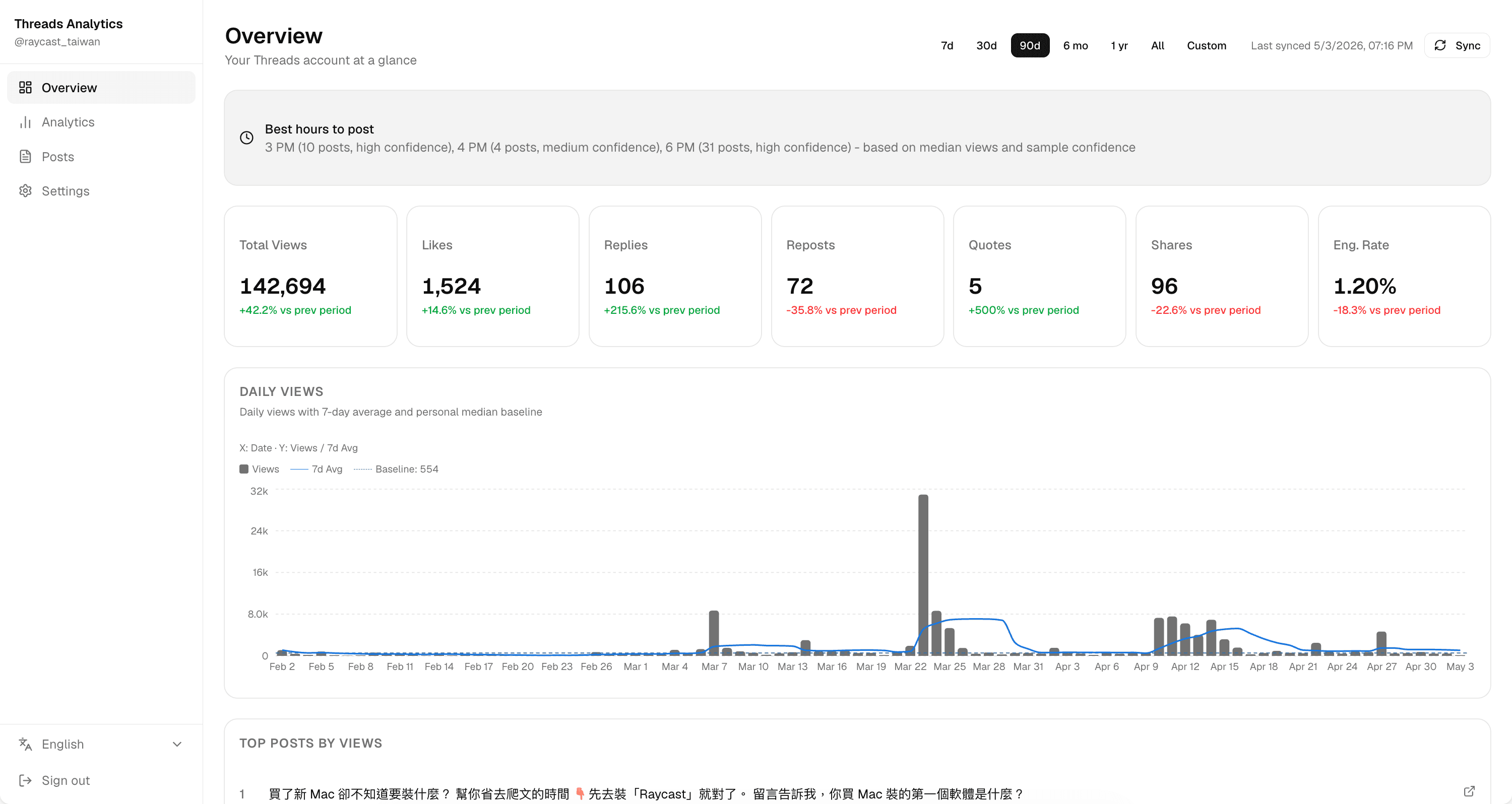Image resolution: width=1512 pixels, height=804 pixels.
Task: Click the Views legend square swatch
Action: click(x=243, y=469)
